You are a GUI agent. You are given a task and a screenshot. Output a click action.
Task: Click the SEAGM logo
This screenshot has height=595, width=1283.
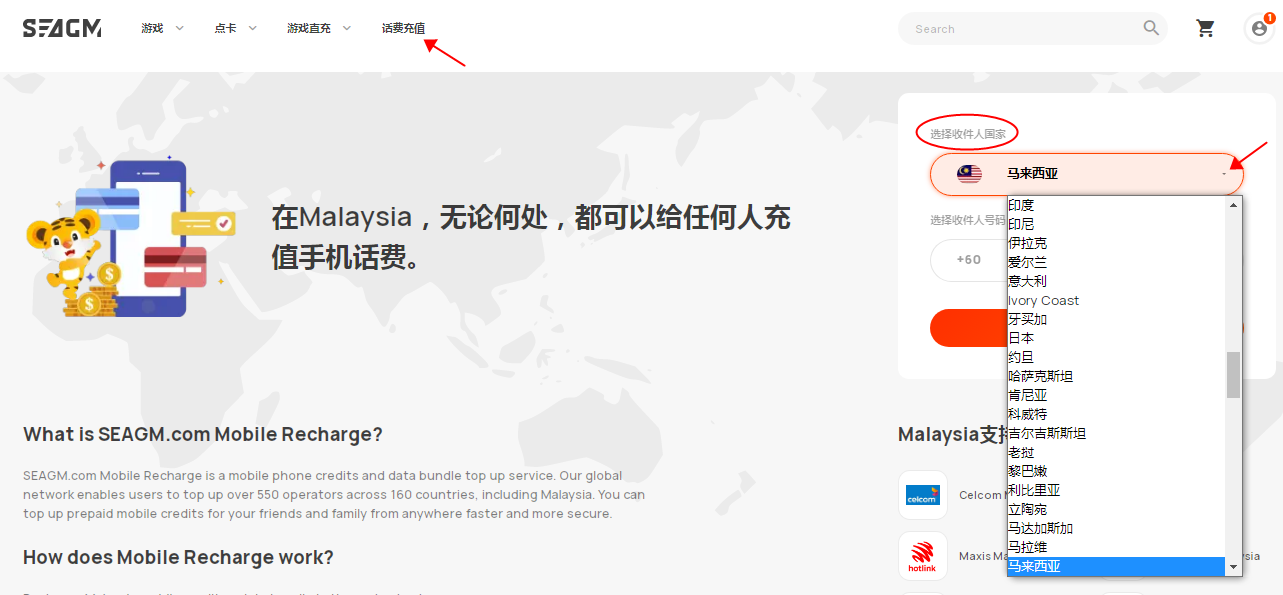[x=62, y=28]
